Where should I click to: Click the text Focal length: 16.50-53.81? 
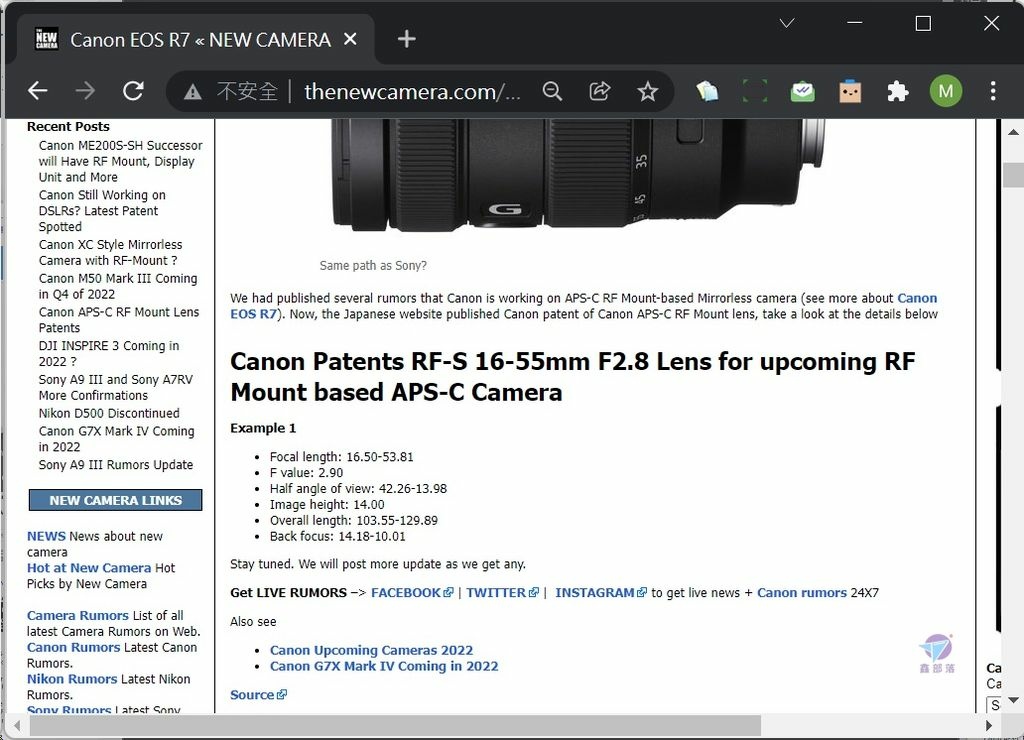tap(342, 457)
